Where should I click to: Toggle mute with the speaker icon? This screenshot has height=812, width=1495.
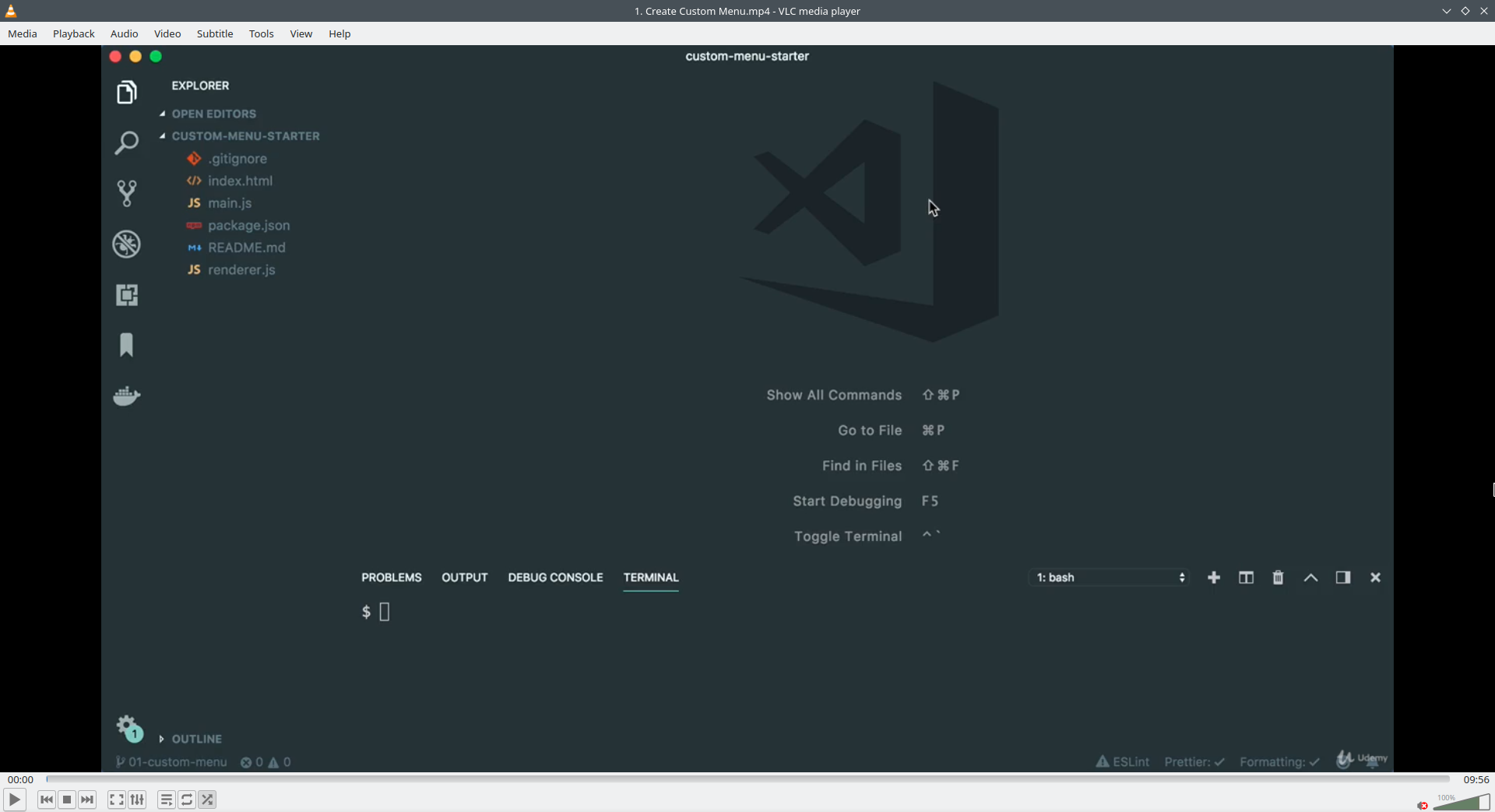pyautogui.click(x=1423, y=806)
